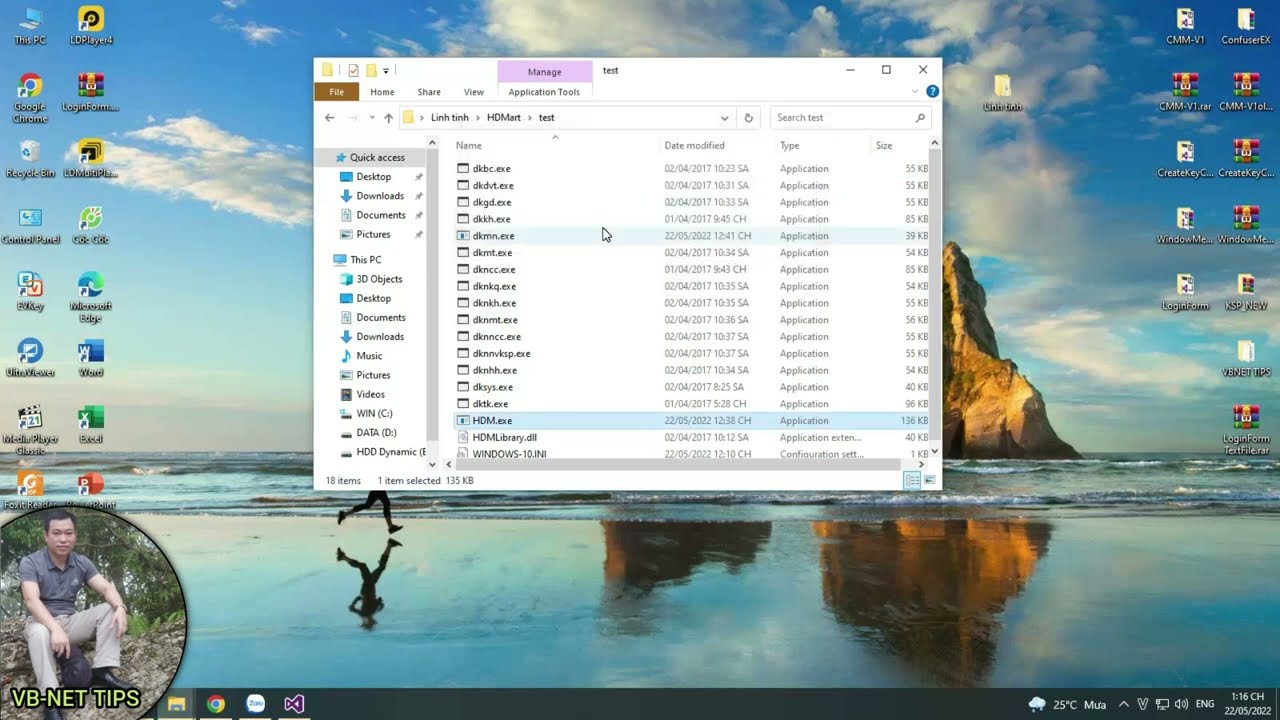Open Music in navigation pane
This screenshot has height=720, width=1280.
coord(369,356)
